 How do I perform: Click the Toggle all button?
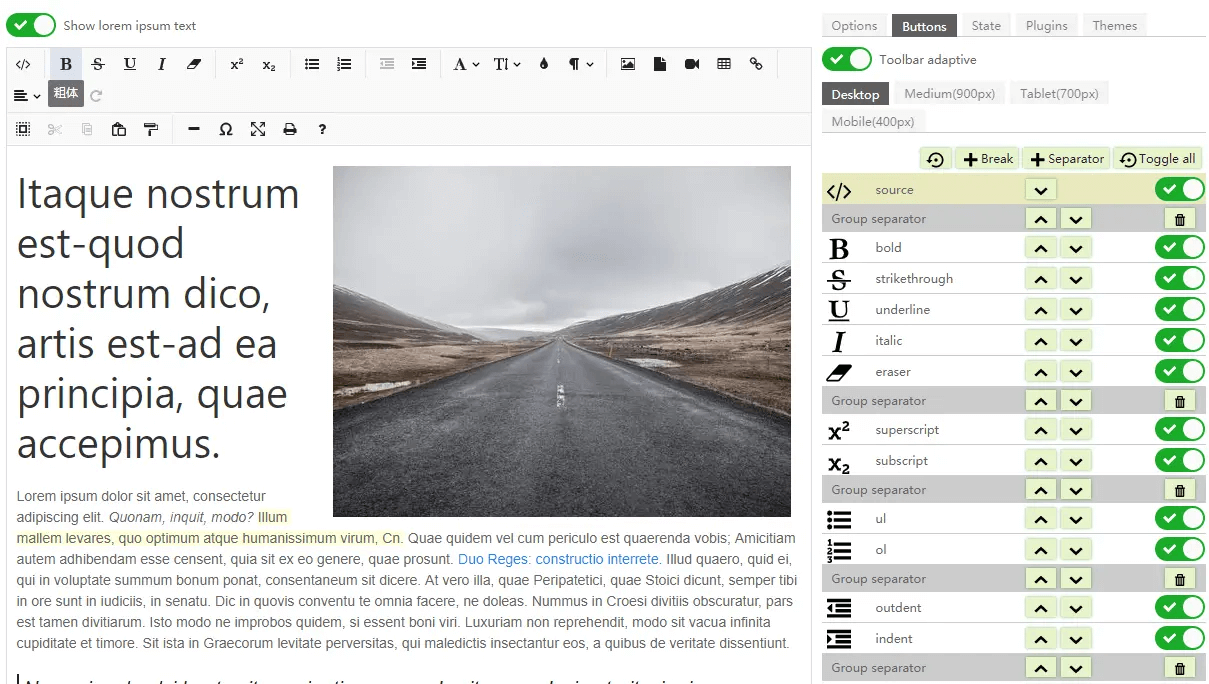(x=1158, y=159)
